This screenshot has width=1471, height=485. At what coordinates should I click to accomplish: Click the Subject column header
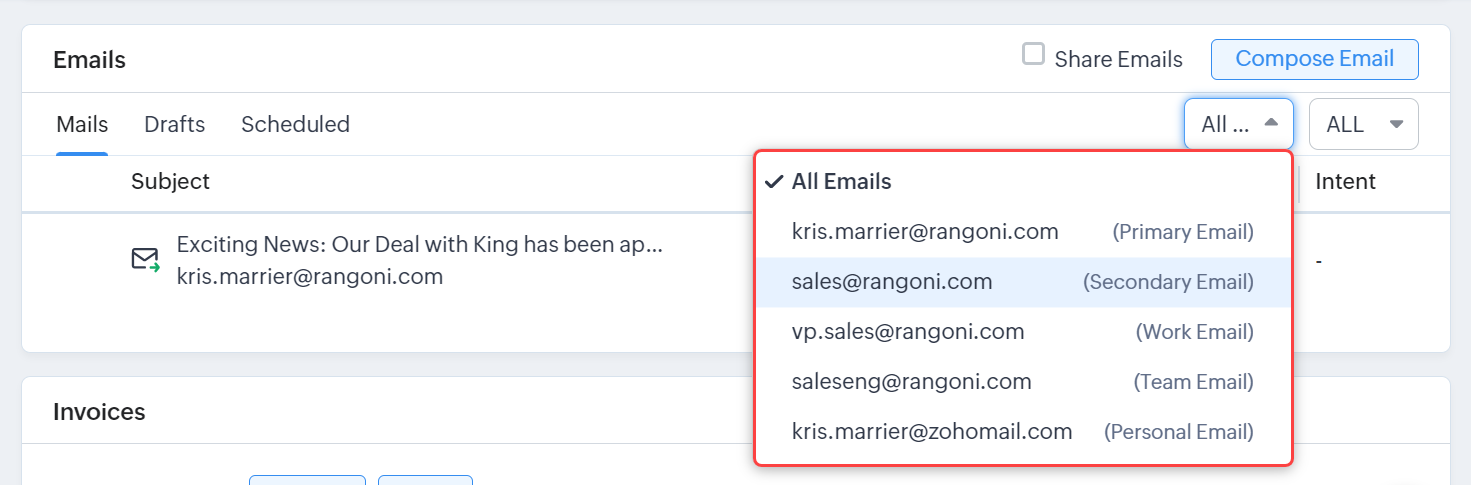pyautogui.click(x=170, y=181)
